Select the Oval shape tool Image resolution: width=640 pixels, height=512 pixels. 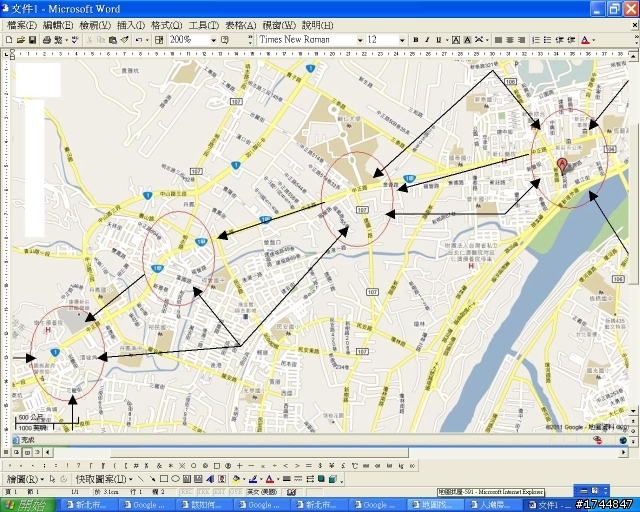point(176,479)
